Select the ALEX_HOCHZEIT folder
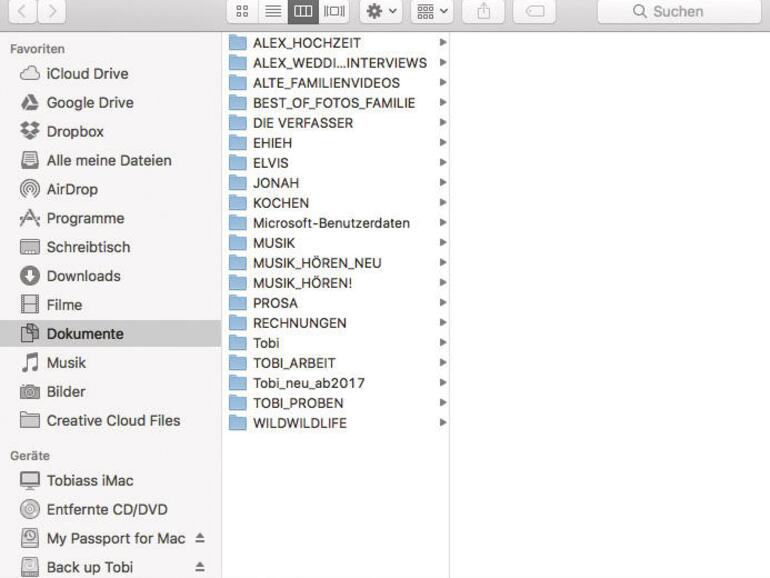 [x=336, y=43]
